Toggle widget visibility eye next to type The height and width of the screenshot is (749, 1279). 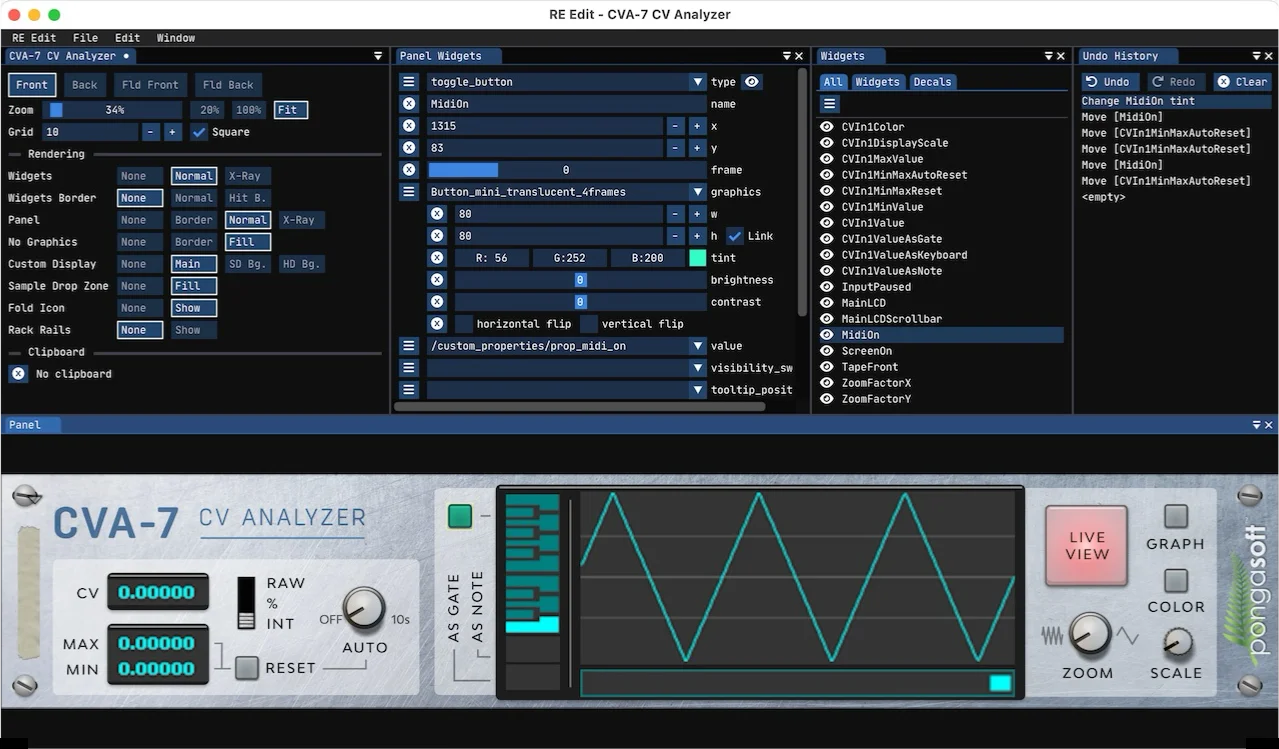coord(752,82)
